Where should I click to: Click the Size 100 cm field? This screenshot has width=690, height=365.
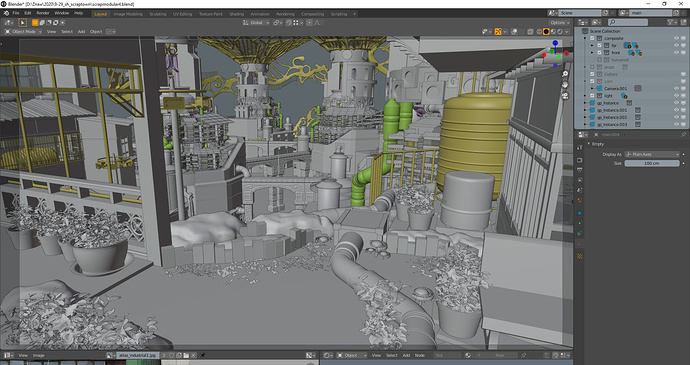[652, 163]
